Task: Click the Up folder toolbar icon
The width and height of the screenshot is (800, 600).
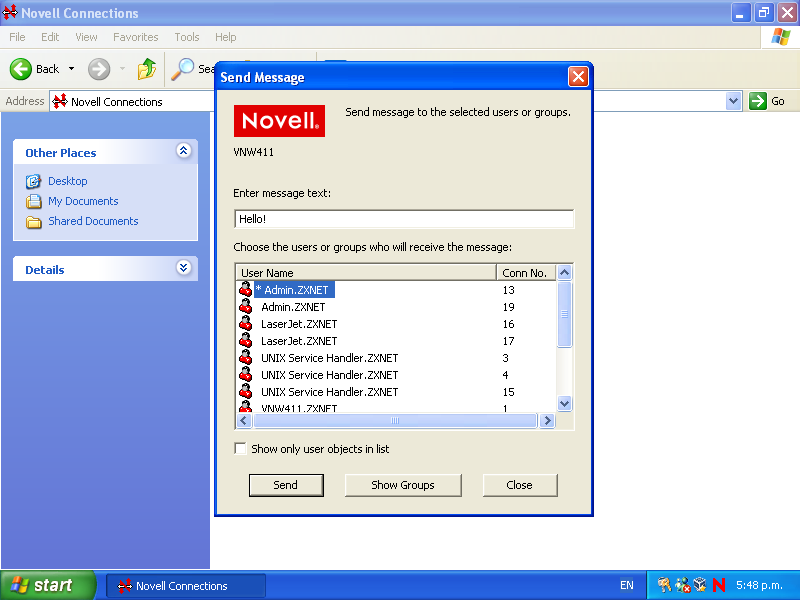Action: pyautogui.click(x=146, y=69)
